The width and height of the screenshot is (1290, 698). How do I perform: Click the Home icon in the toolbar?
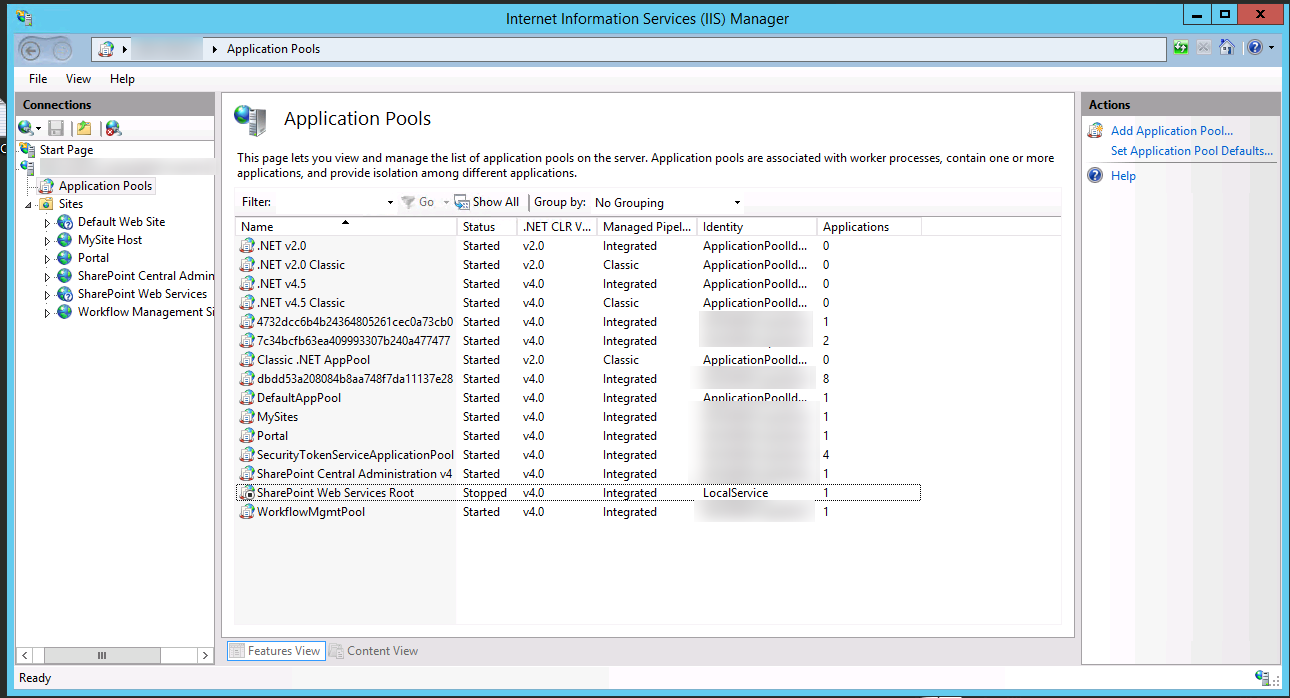coord(1227,47)
